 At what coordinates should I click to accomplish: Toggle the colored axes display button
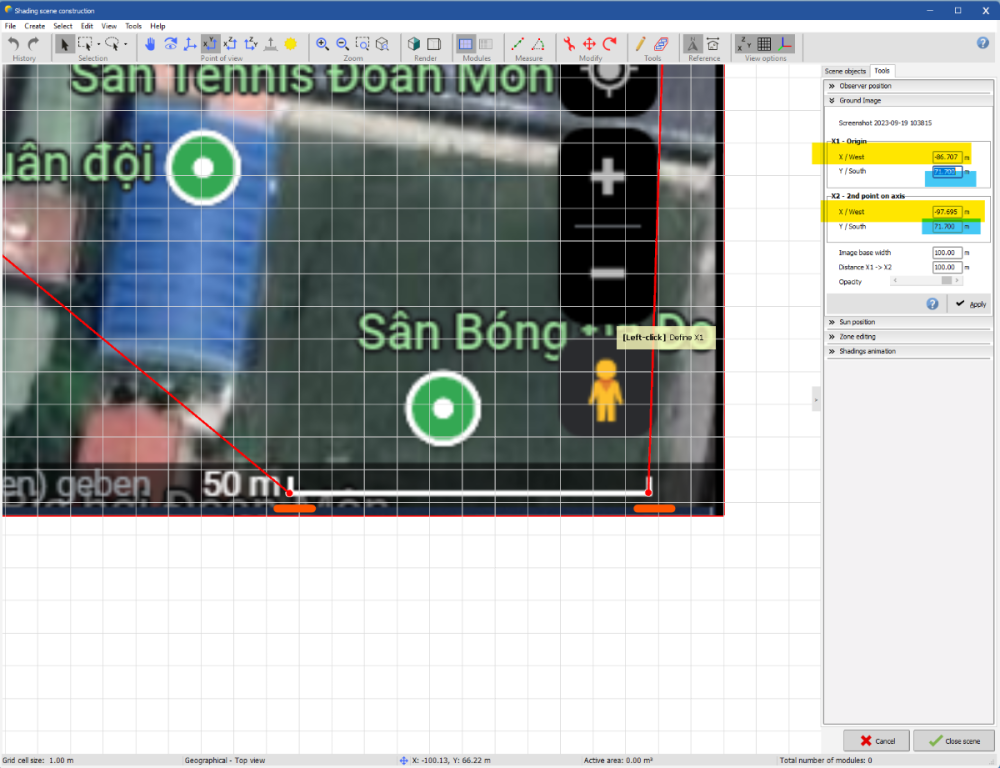coord(785,44)
